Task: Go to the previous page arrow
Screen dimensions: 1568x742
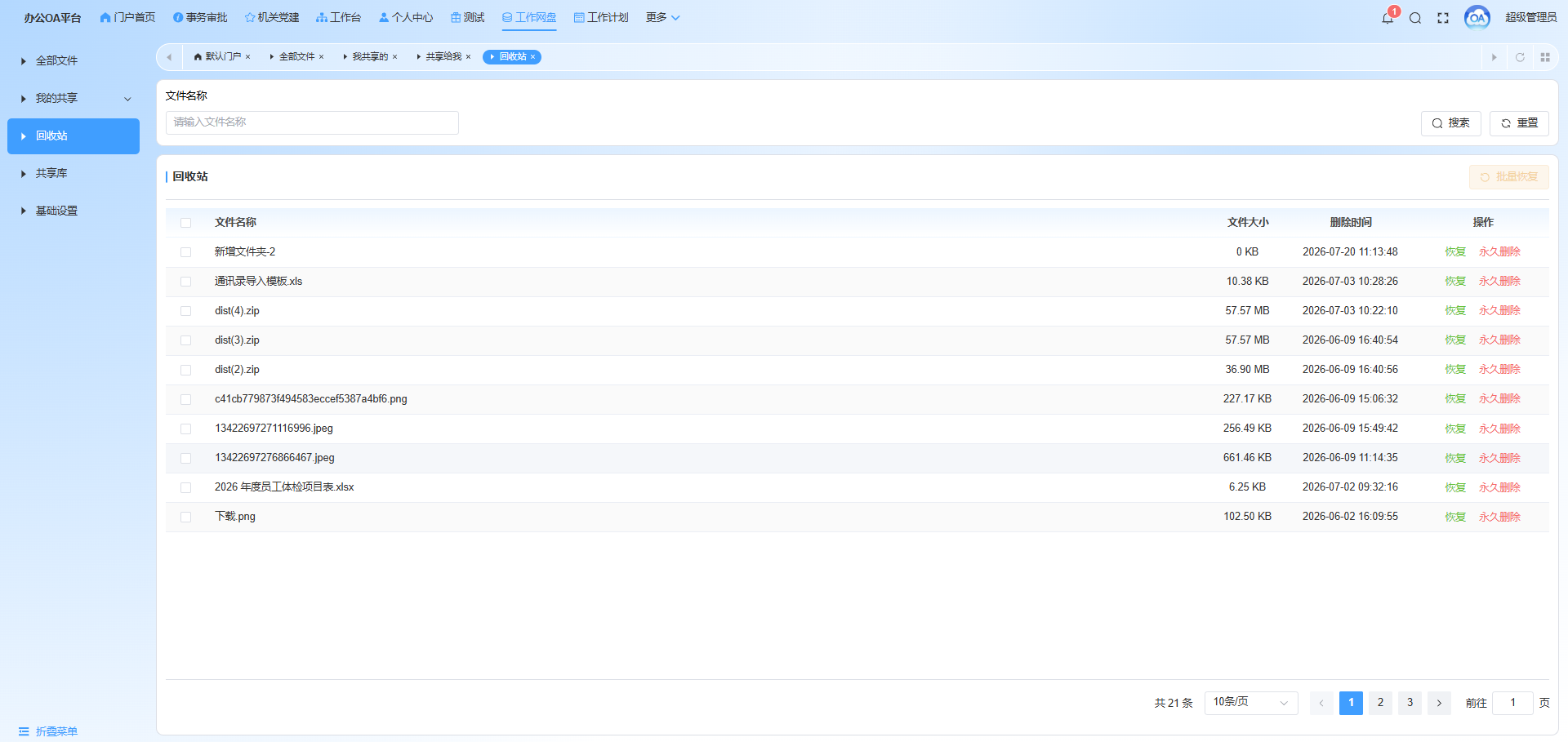Action: [x=1321, y=703]
